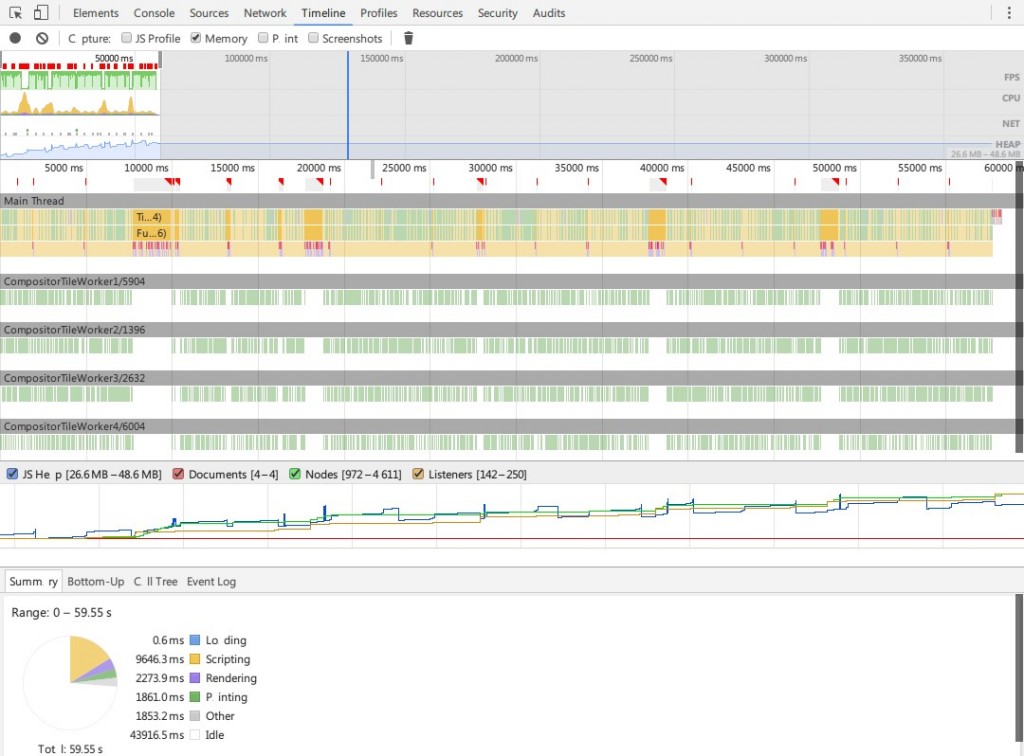Screen dimensions: 1024x756
Task: Switch to the Bottom-Up view
Action: (x=96, y=581)
